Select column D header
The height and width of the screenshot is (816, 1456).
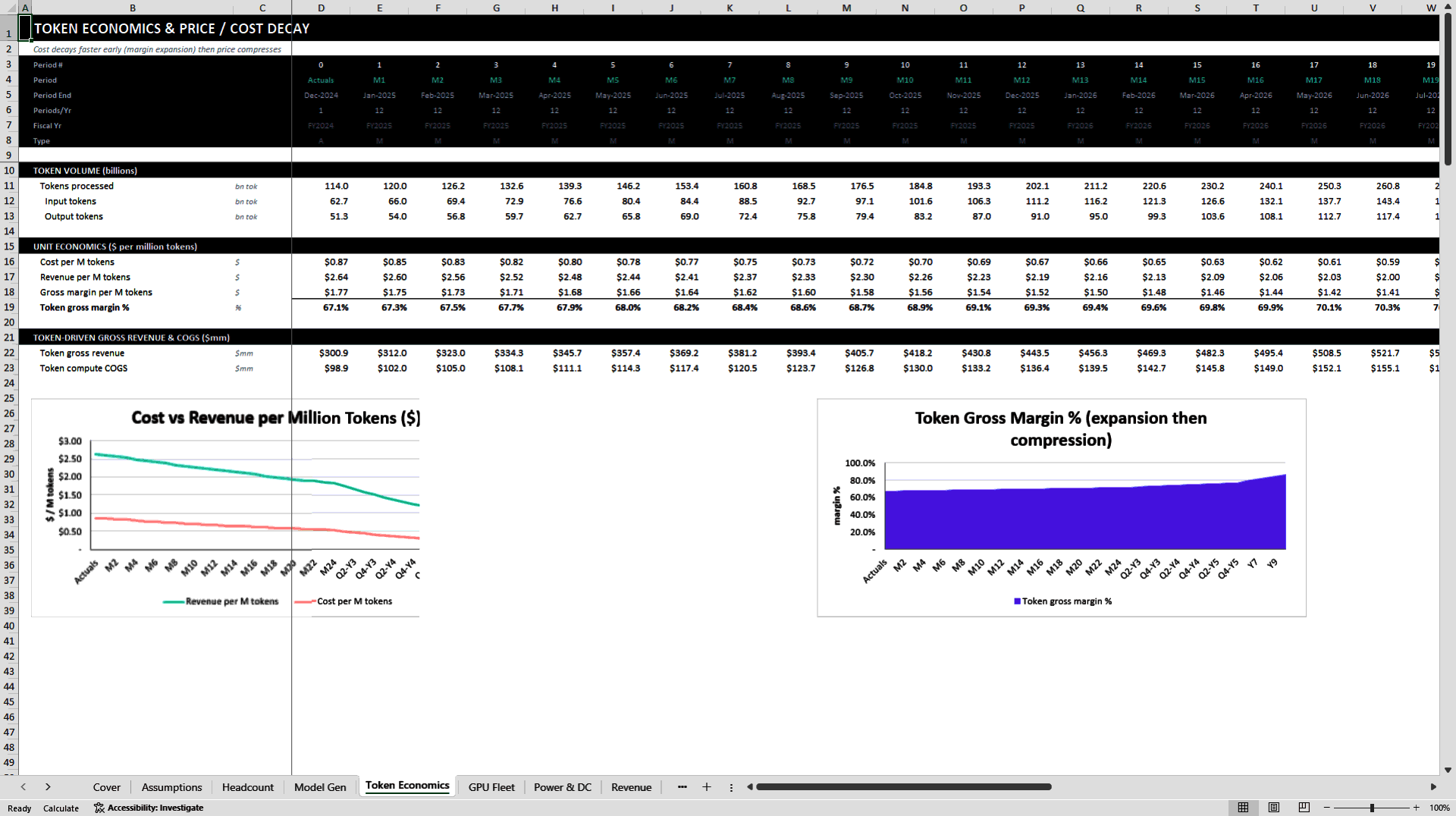(x=321, y=8)
